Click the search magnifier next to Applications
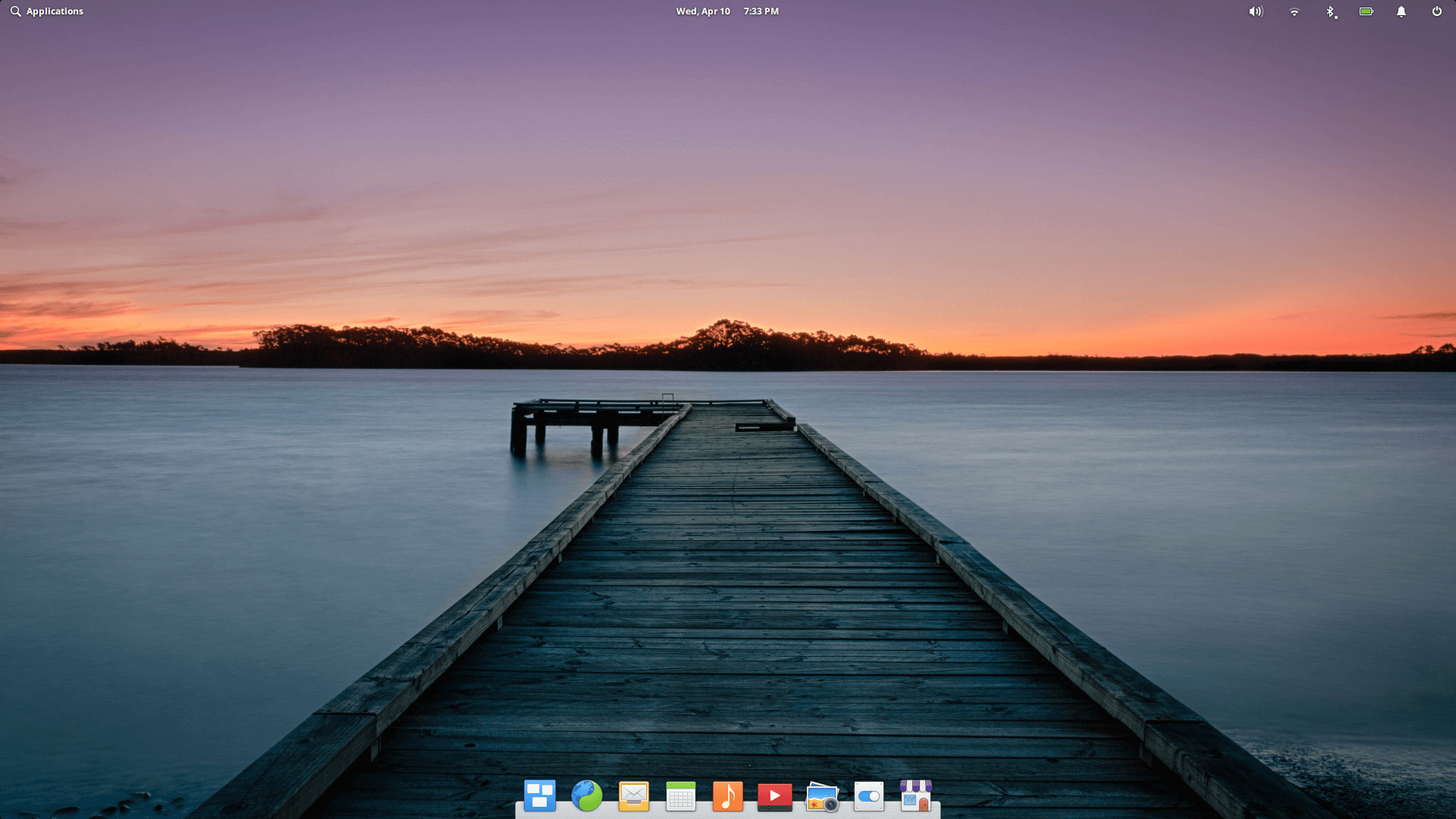The height and width of the screenshot is (819, 1456). pos(15,11)
